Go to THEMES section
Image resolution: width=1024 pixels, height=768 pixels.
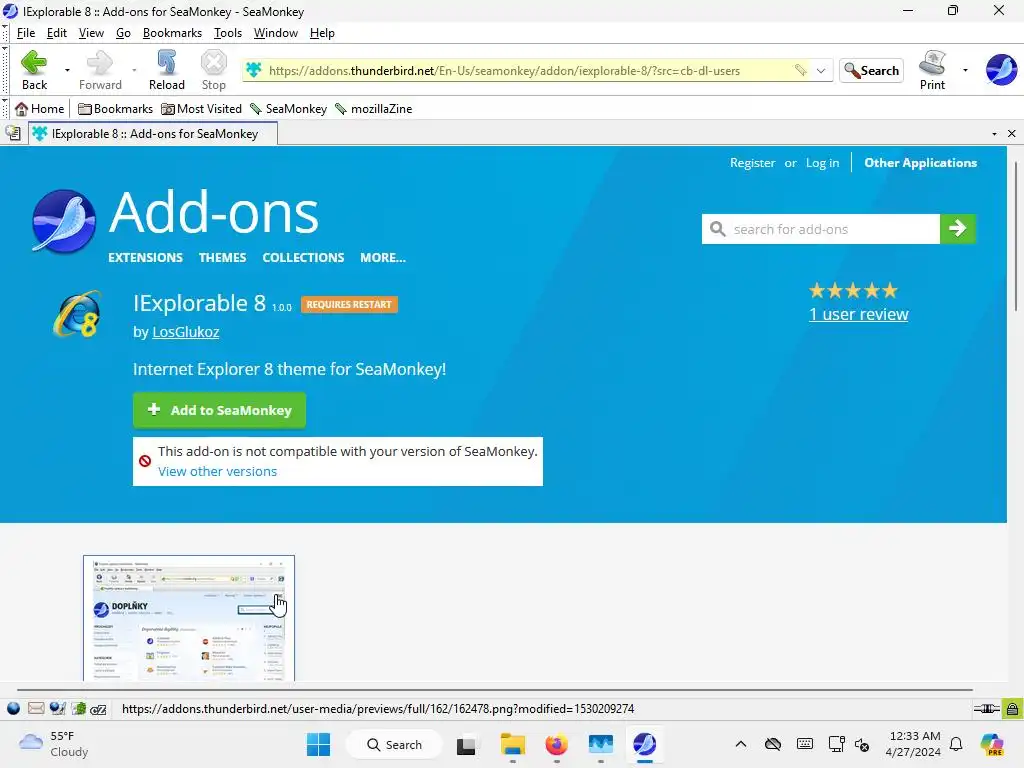coord(223,257)
